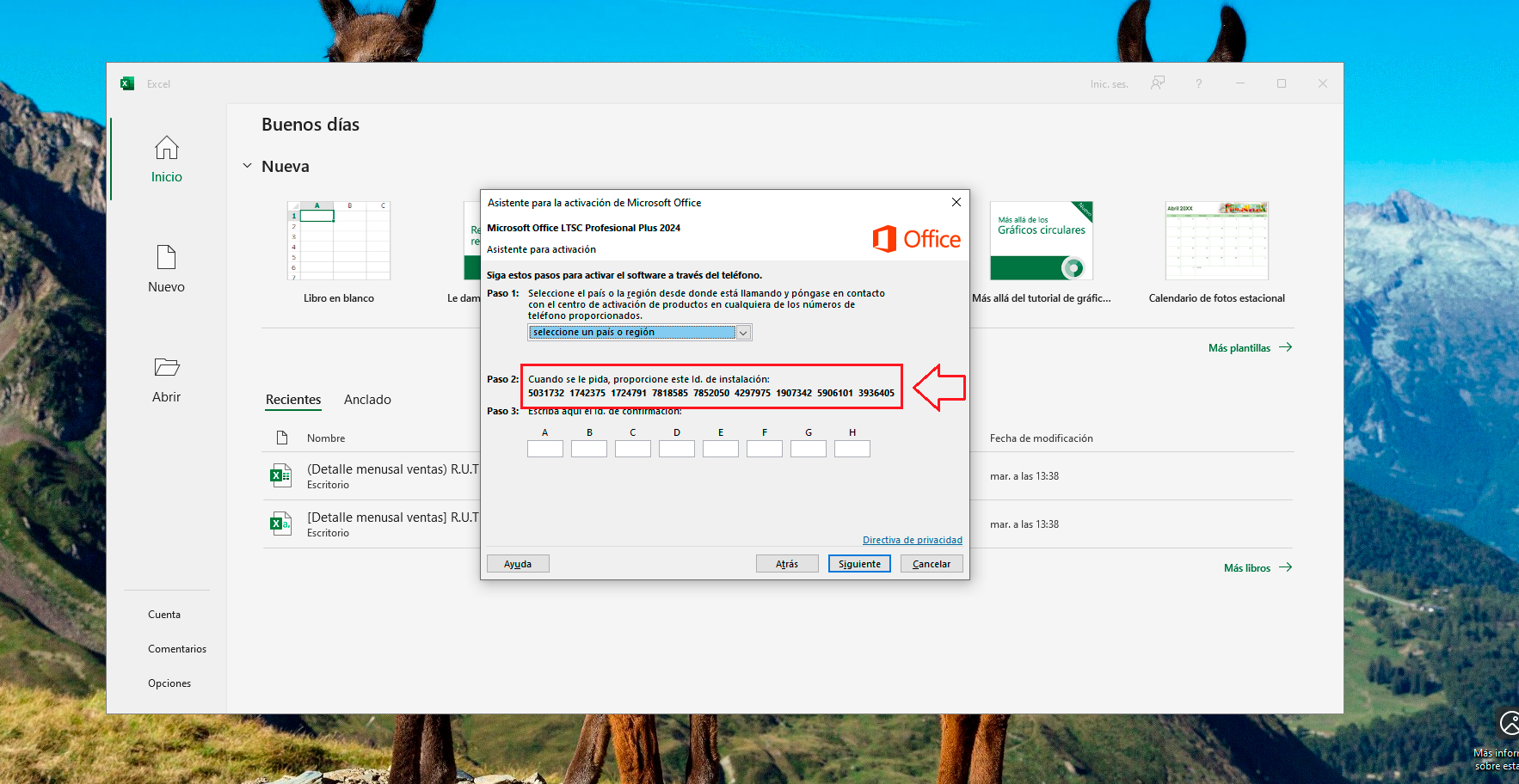Click the Nuevo new document icon
Screen dimensions: 1519x784
point(166,257)
